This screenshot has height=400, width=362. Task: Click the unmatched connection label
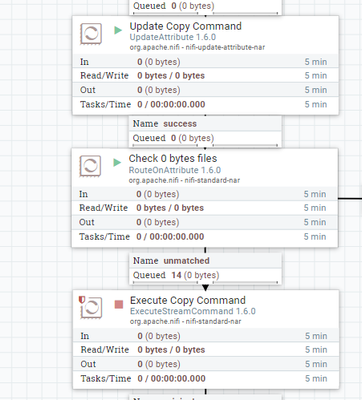point(187,261)
